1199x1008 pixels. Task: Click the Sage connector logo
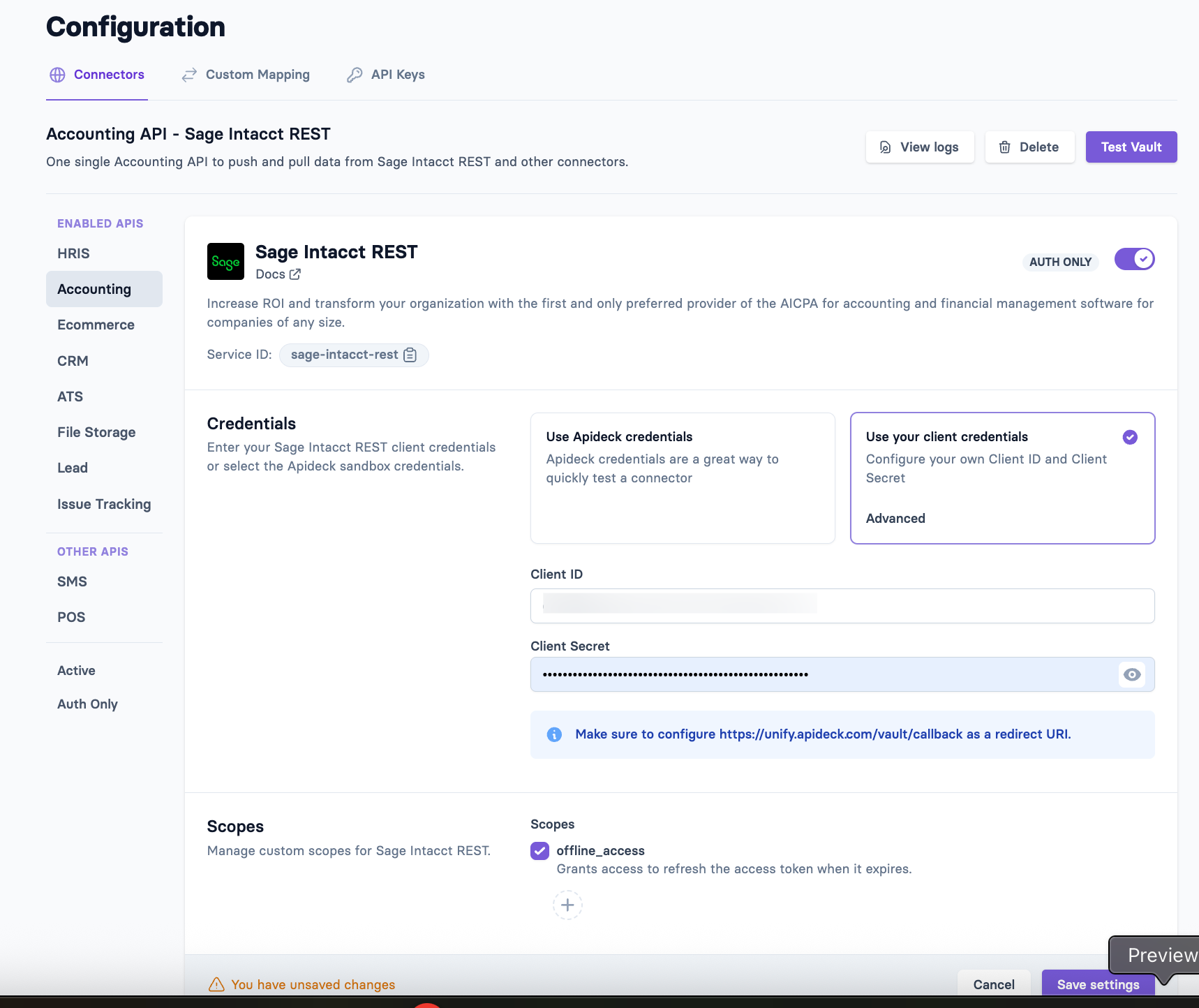(225, 262)
